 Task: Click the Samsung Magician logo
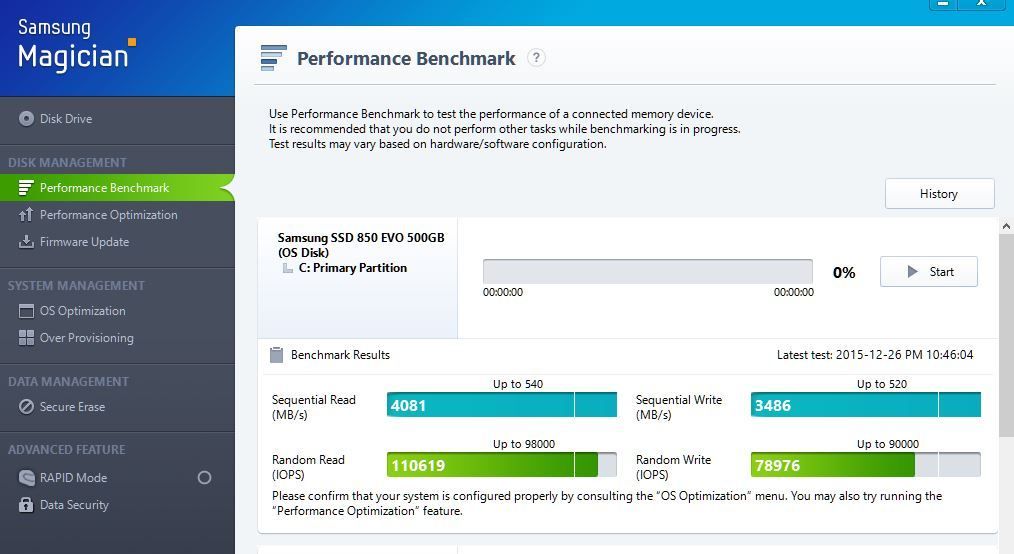[76, 45]
